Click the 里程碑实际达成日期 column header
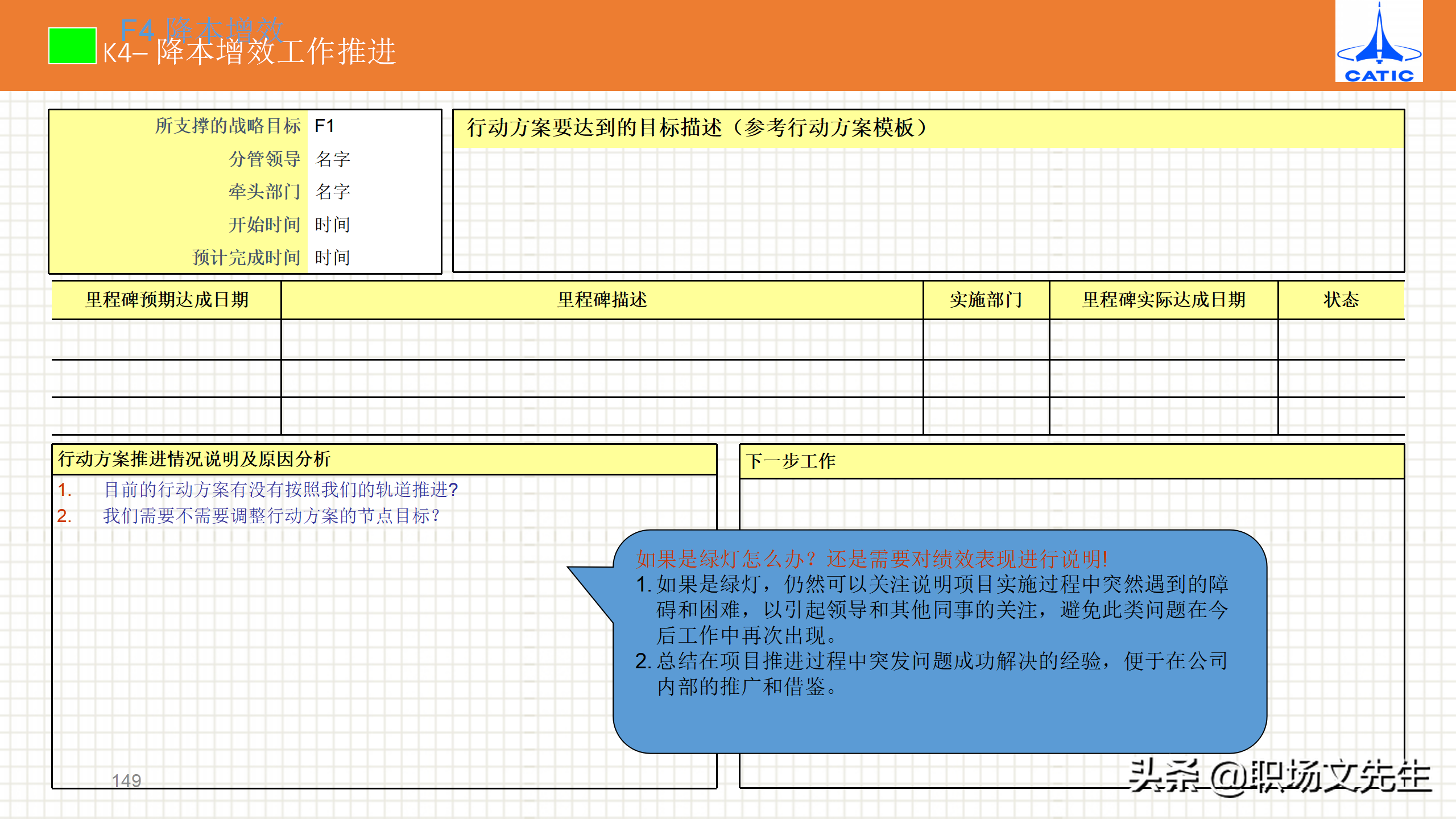Viewport: 1456px width, 819px height. [x=1164, y=300]
